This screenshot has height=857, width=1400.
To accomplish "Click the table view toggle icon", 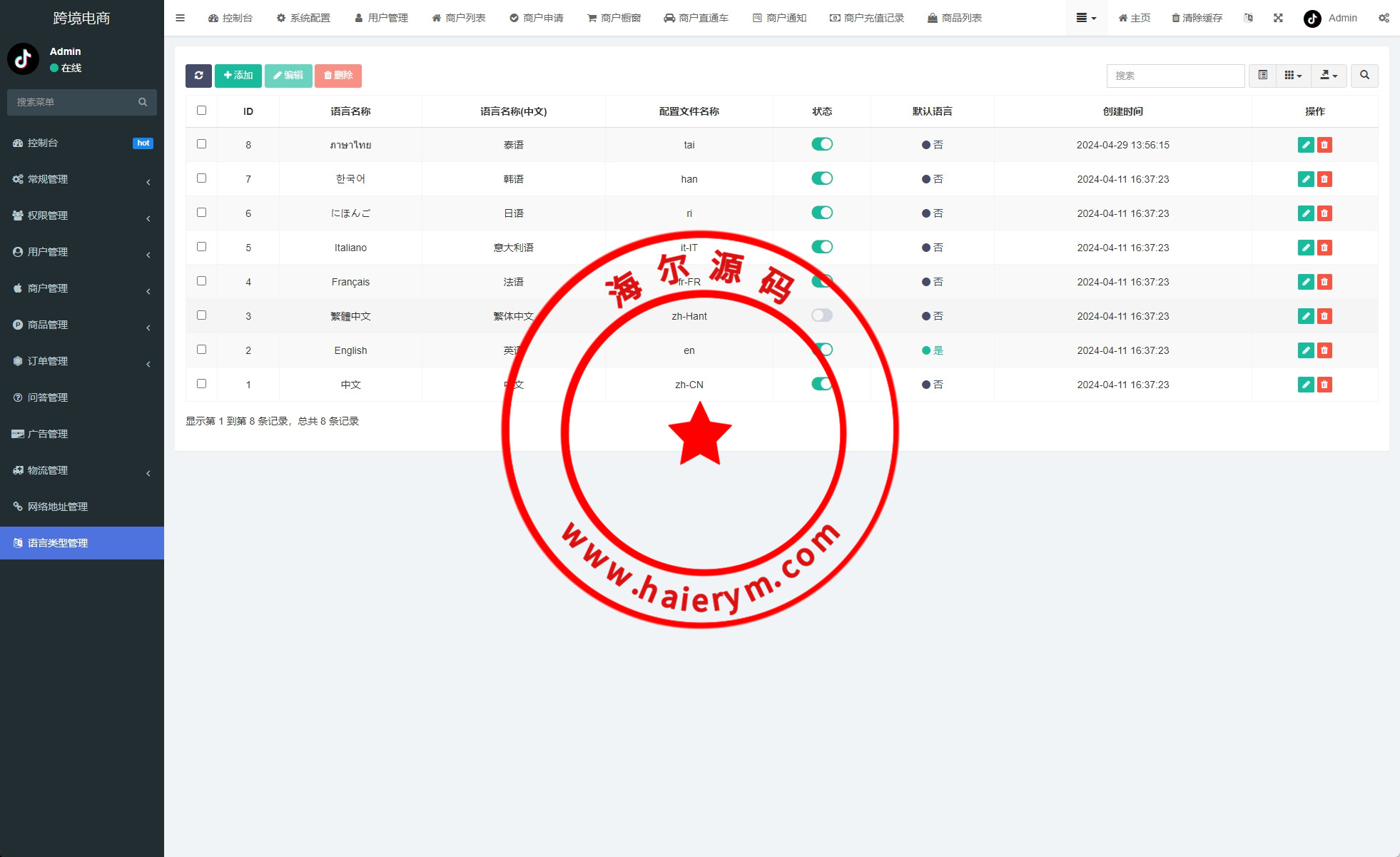I will coord(1262,76).
